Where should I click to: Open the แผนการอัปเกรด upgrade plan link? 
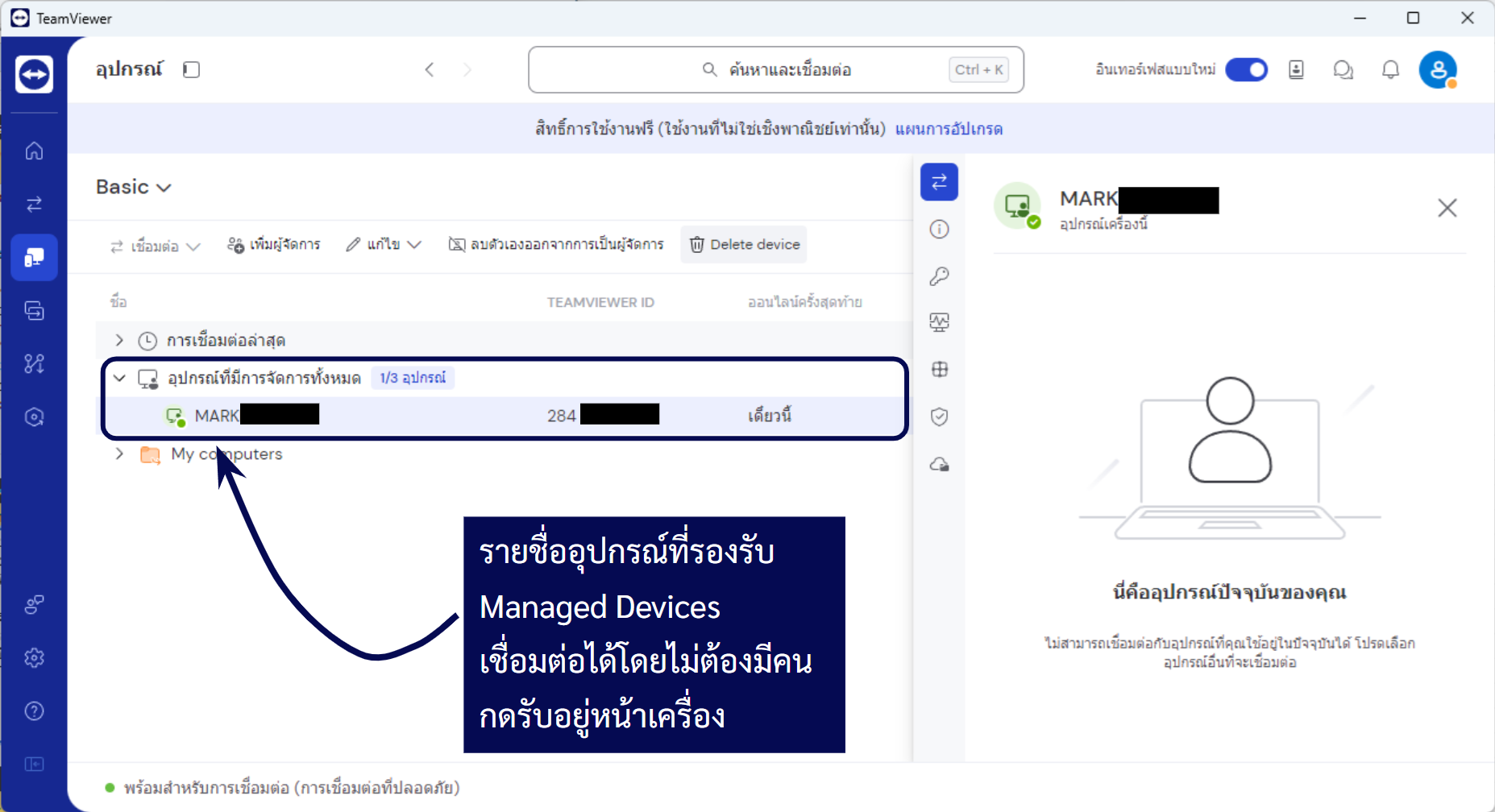pyautogui.click(x=949, y=129)
